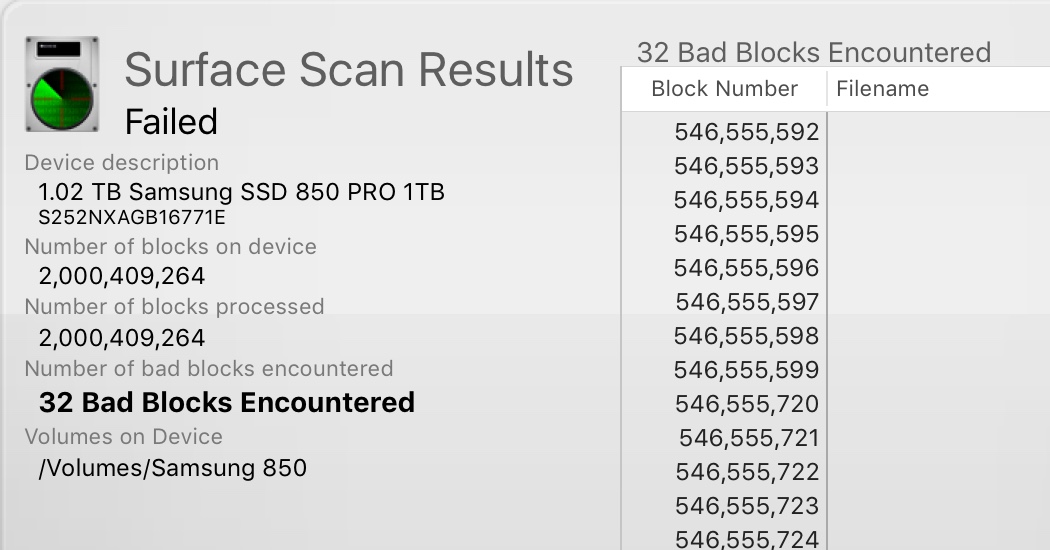Image resolution: width=1050 pixels, height=550 pixels.
Task: Pick block number 546,555,596 in the list
Action: pos(746,268)
